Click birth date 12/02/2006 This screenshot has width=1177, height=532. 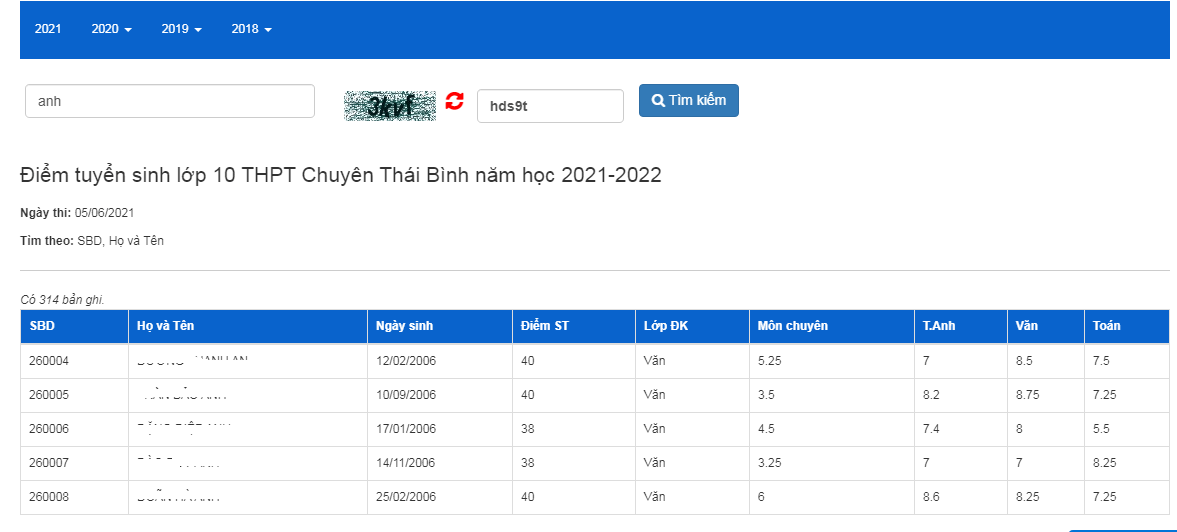pos(406,361)
